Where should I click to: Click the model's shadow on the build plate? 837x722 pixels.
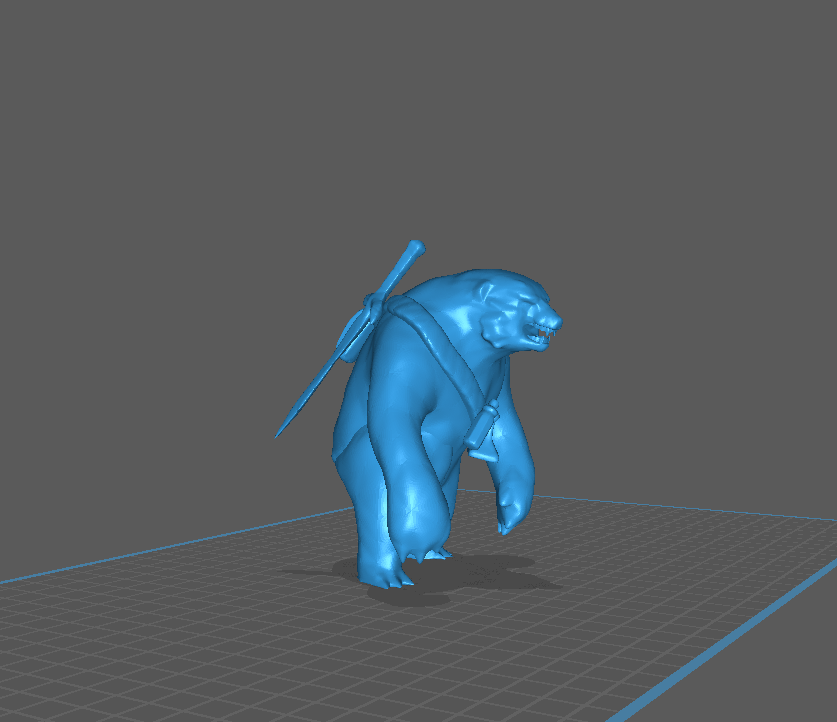(x=480, y=565)
